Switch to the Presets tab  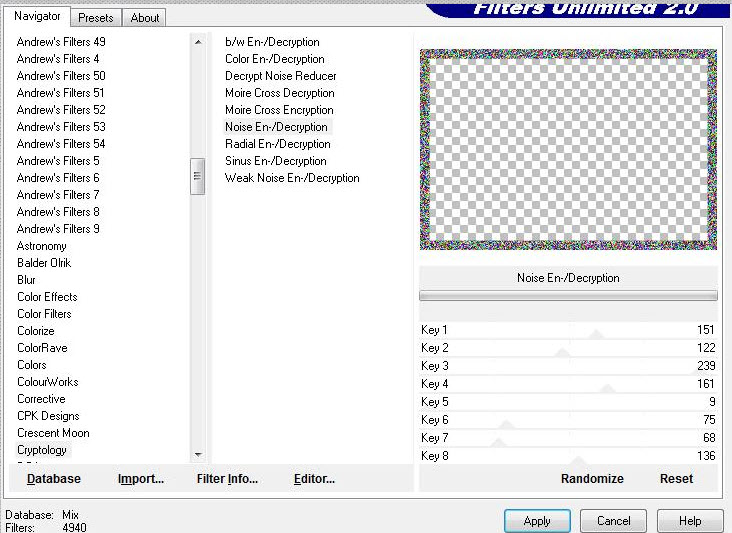coord(96,18)
